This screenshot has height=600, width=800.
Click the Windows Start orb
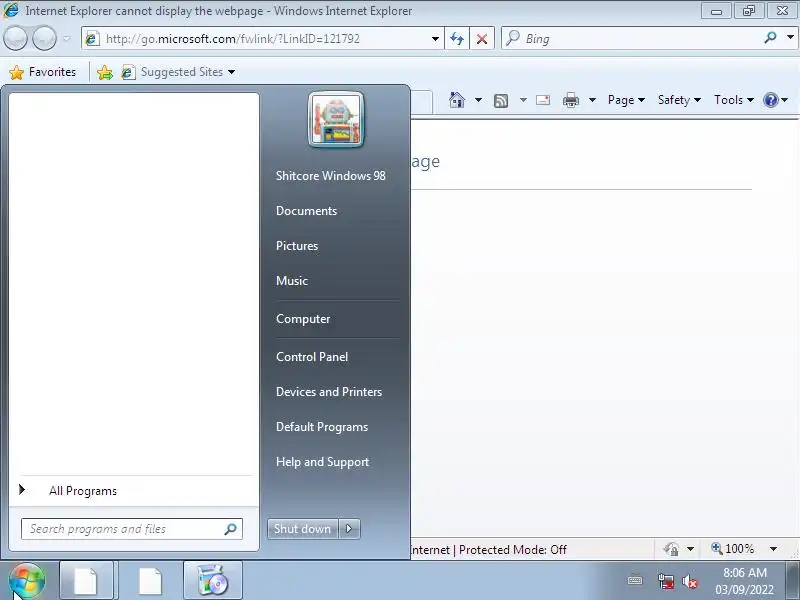(27, 581)
